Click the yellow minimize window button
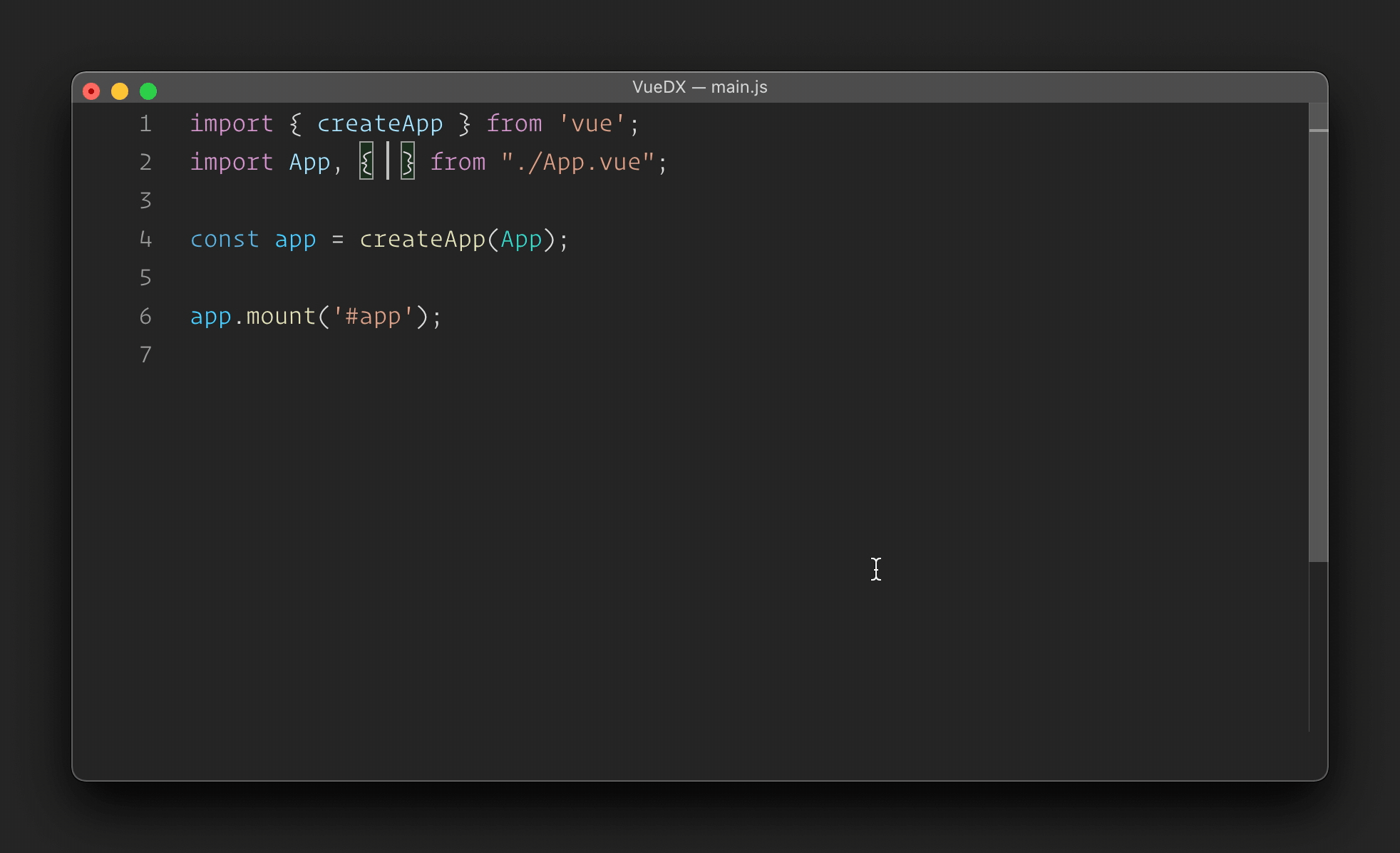This screenshot has height=853, width=1400. (120, 91)
